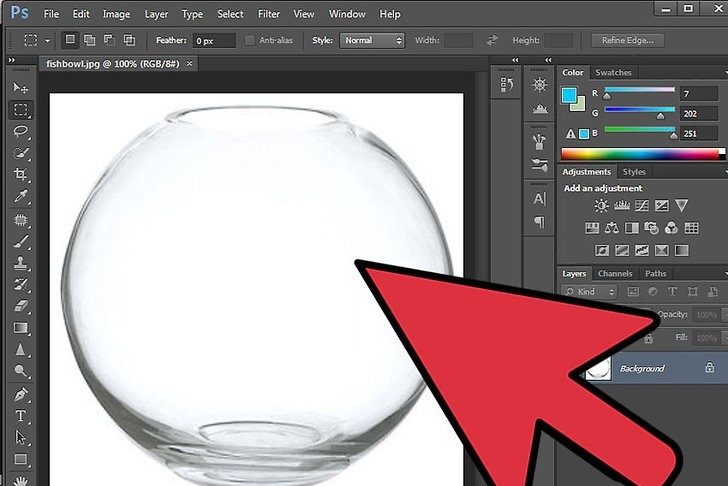Image resolution: width=728 pixels, height=486 pixels.
Task: Enable the Anti-alias checkbox
Action: coord(251,41)
